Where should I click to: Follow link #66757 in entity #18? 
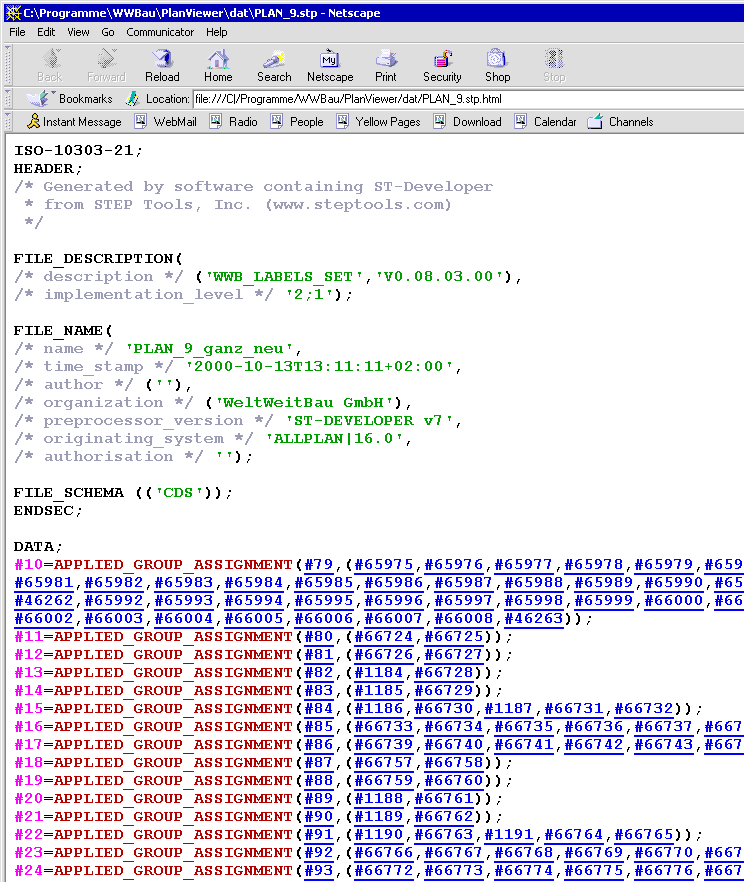click(x=384, y=763)
